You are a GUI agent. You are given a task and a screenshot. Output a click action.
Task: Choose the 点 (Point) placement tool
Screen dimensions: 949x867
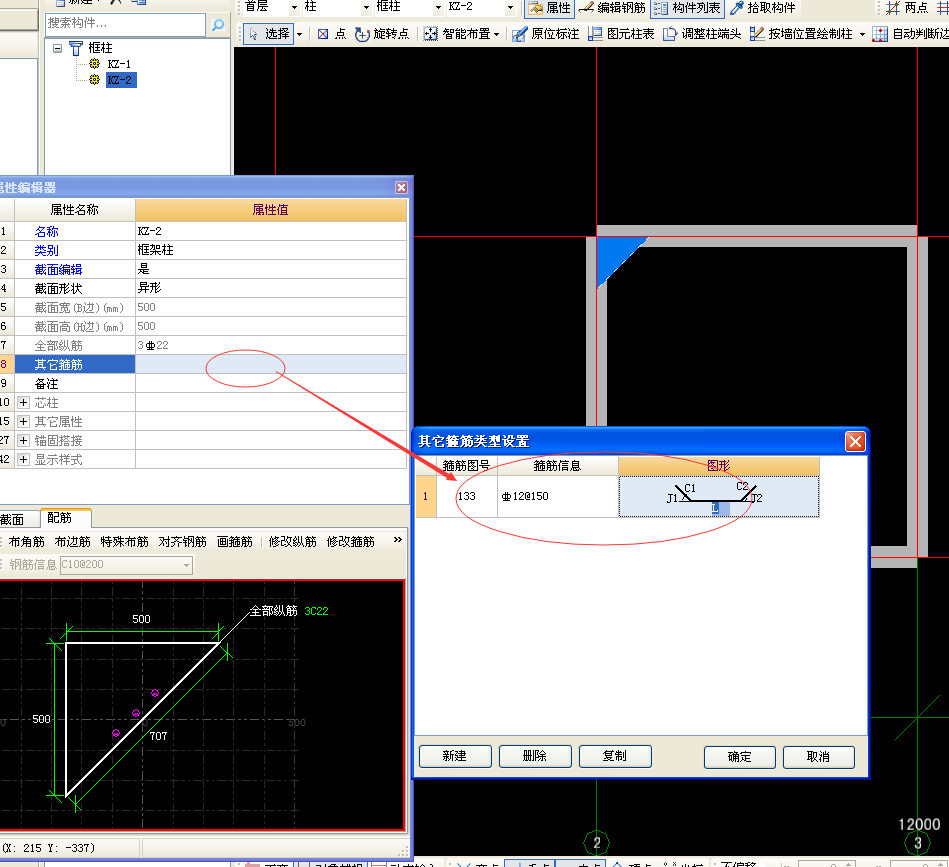pos(332,34)
